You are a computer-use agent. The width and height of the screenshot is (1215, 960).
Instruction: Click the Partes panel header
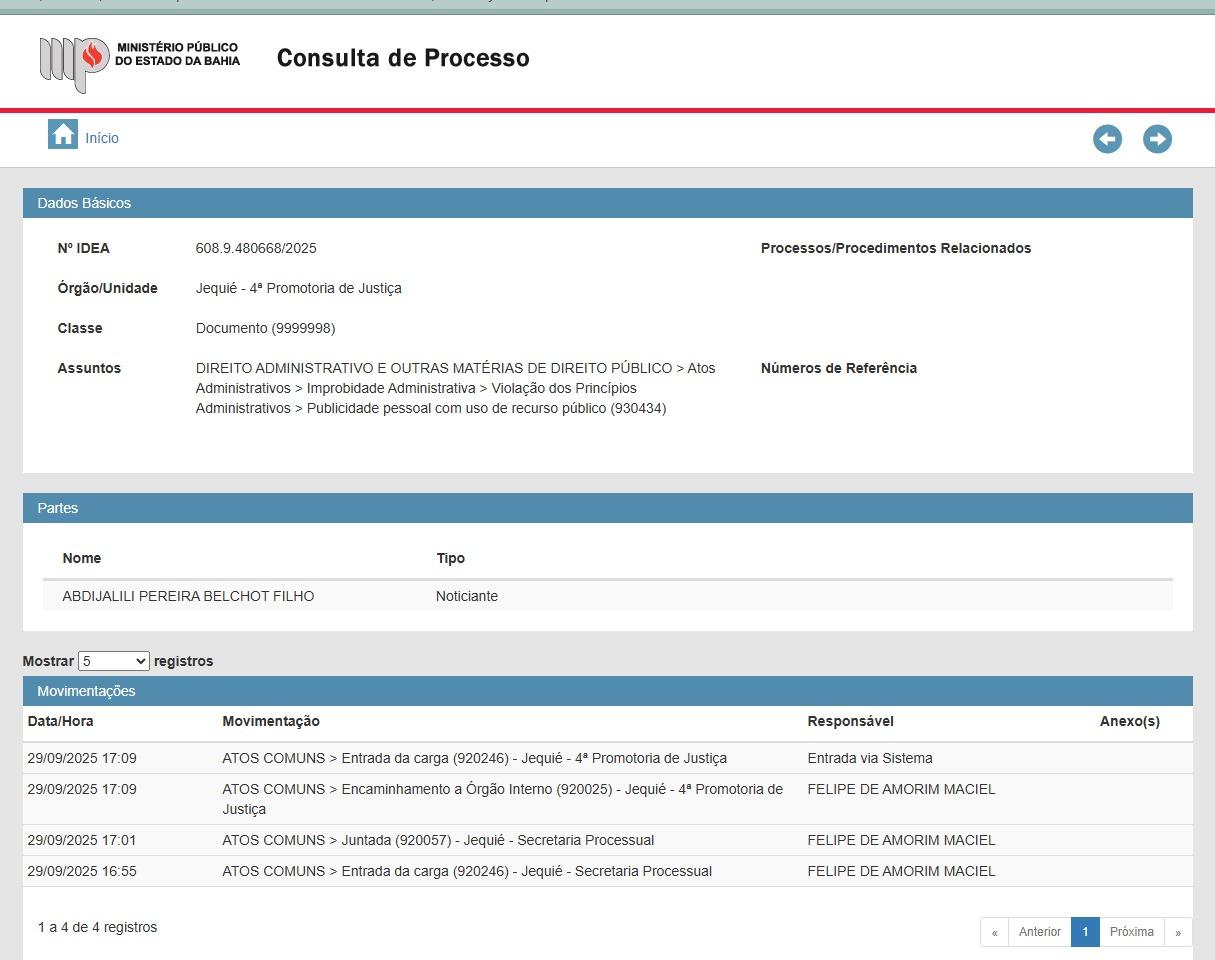click(608, 508)
